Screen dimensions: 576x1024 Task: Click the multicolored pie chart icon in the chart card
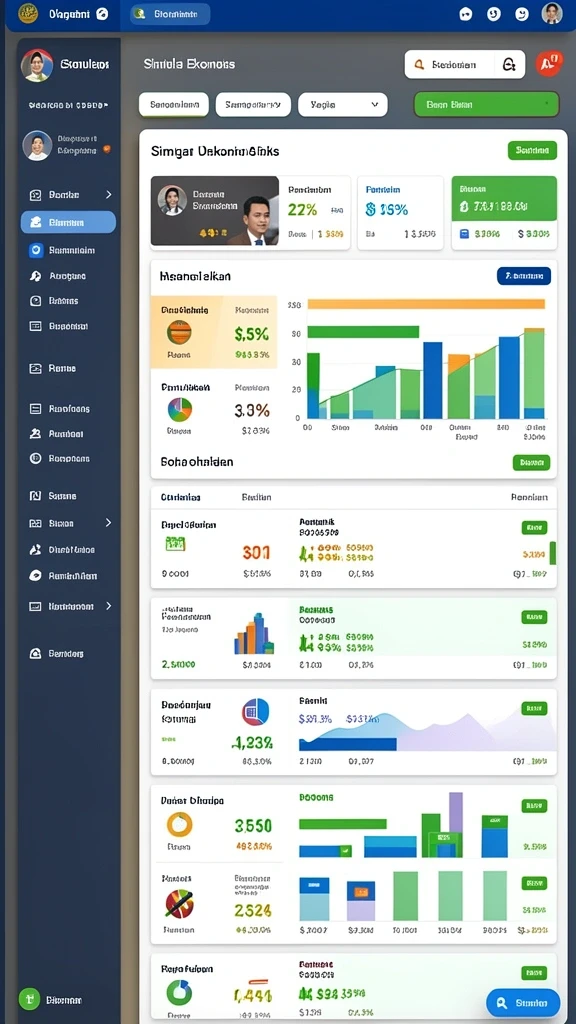(180, 409)
